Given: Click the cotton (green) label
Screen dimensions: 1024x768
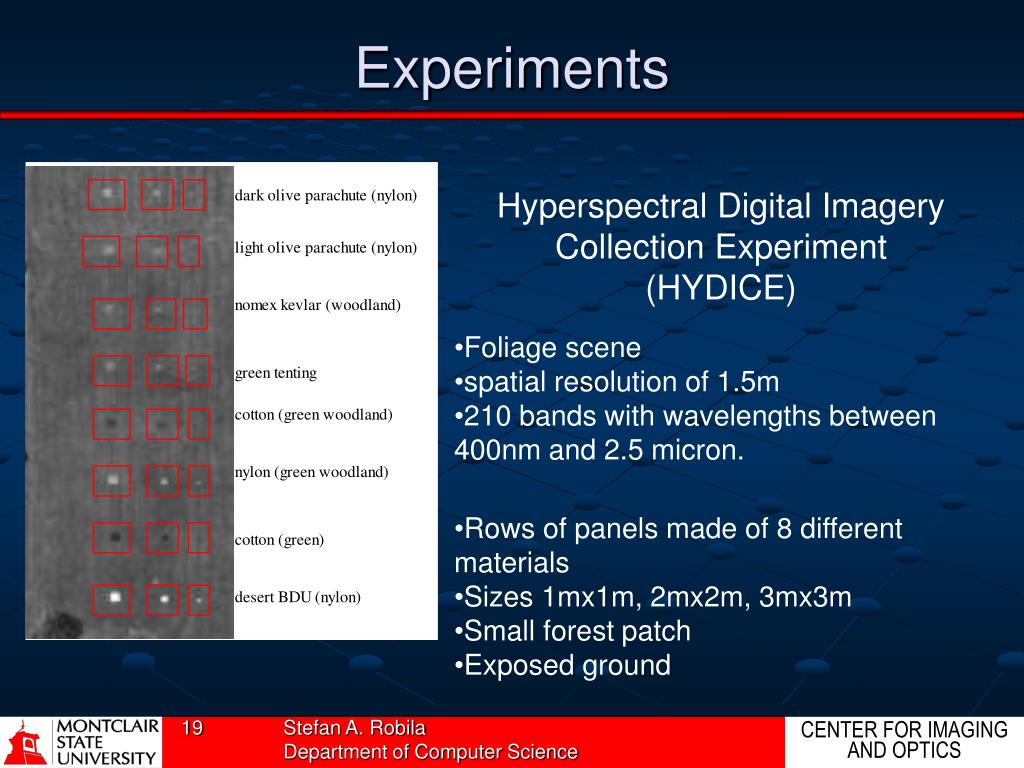Looking at the screenshot, I should [x=279, y=540].
